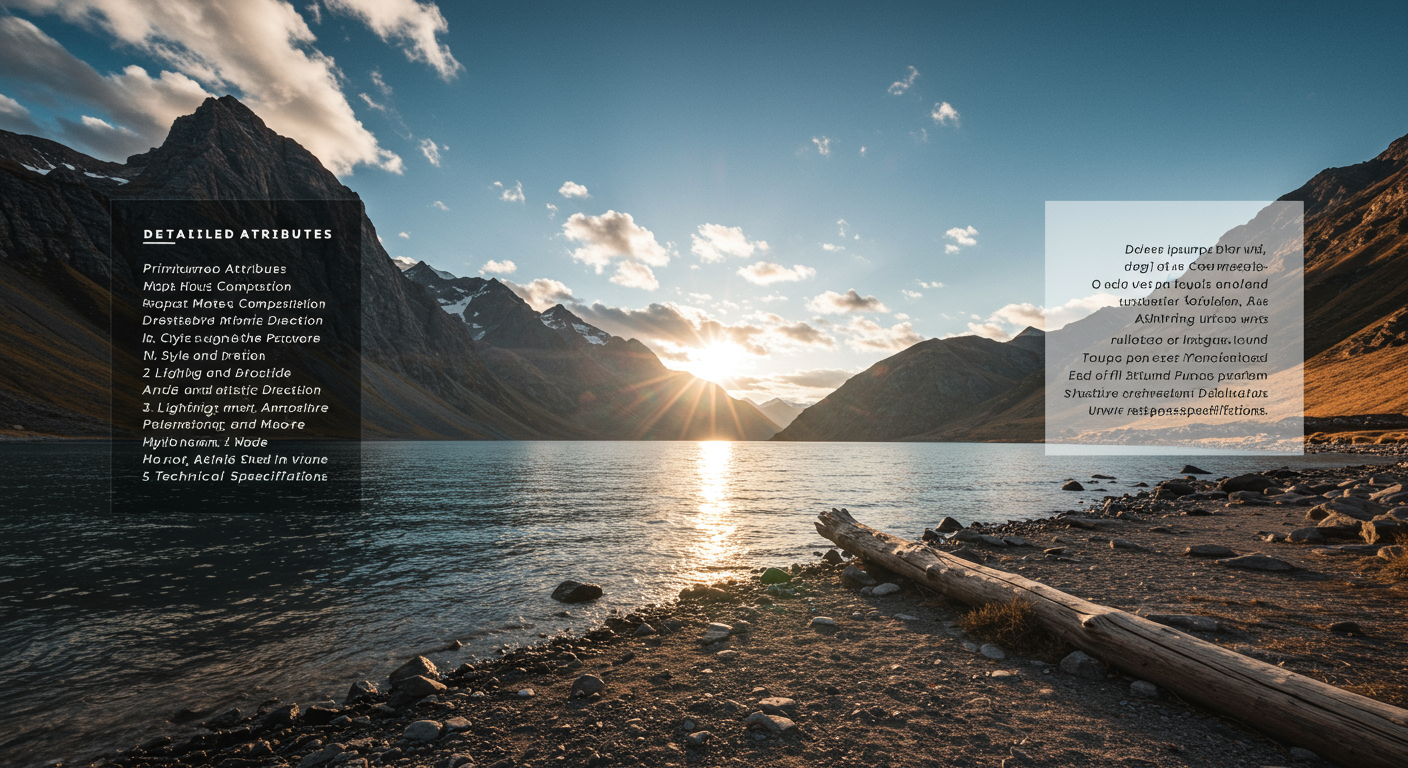The image size is (1408, 768).
Task: Click the DETAILED ATRIBUTES heading
Action: (237, 235)
